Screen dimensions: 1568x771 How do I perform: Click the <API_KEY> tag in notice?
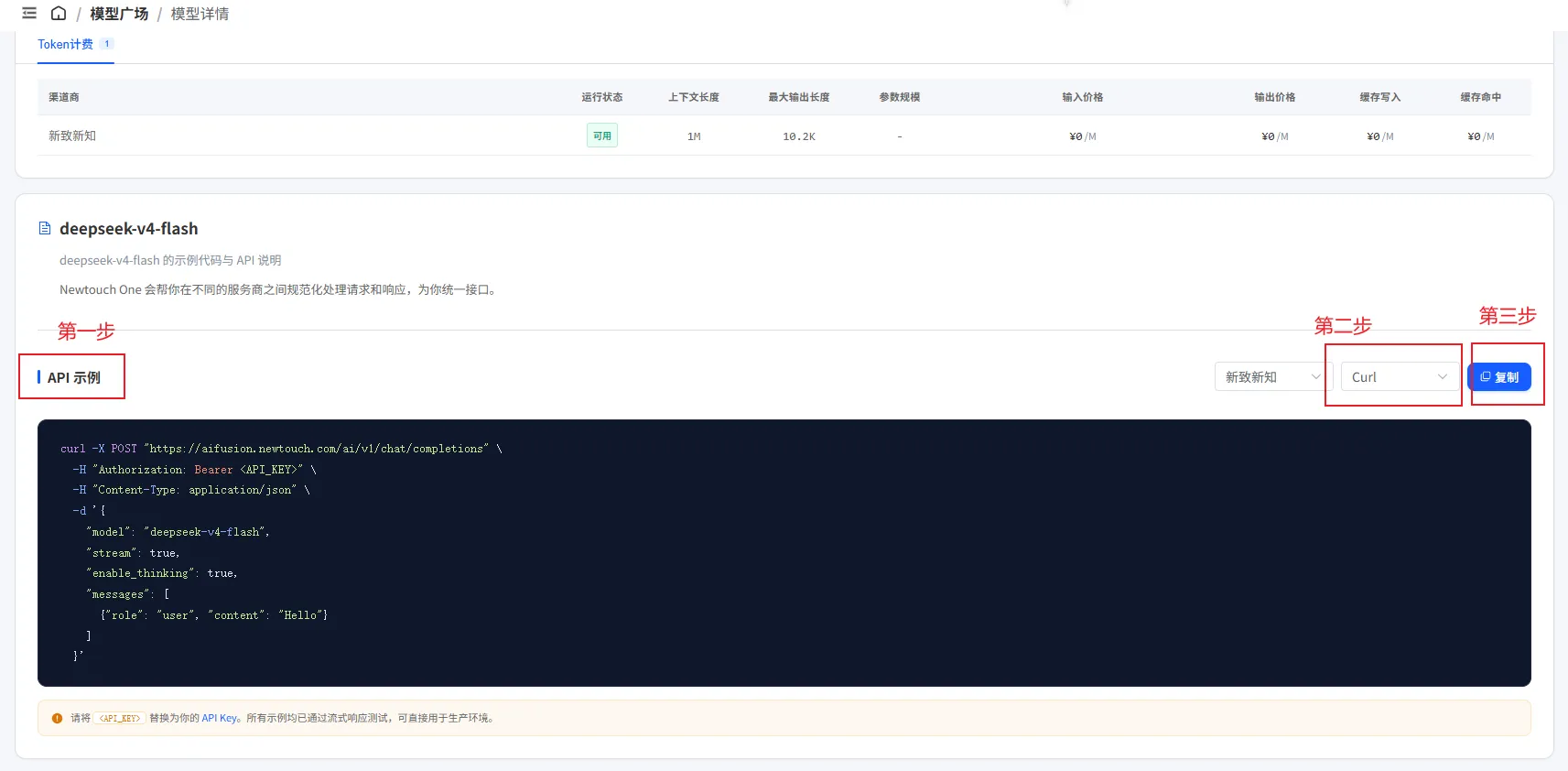[x=120, y=719]
